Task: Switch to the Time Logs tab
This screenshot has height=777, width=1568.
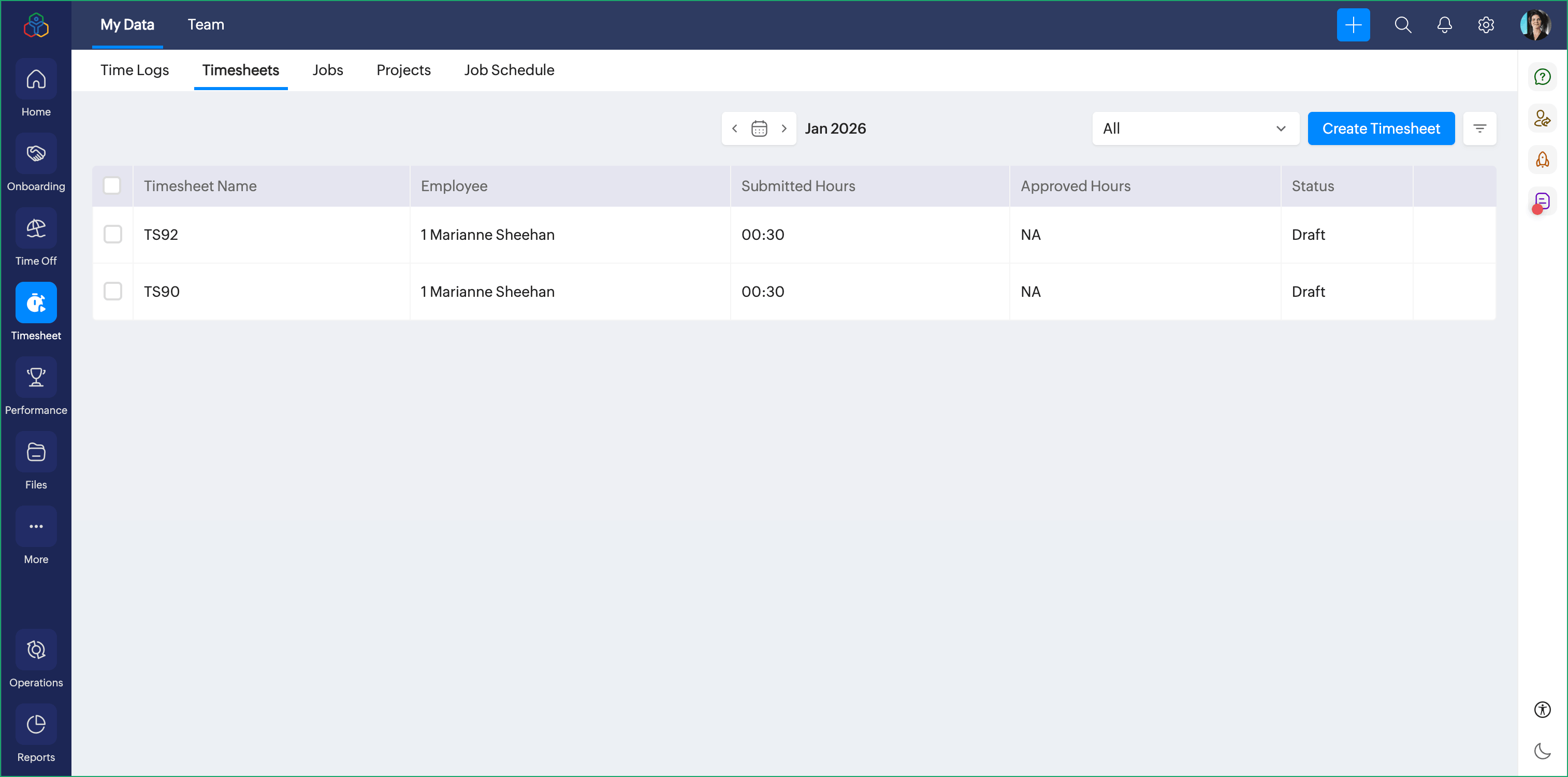Action: tap(135, 70)
